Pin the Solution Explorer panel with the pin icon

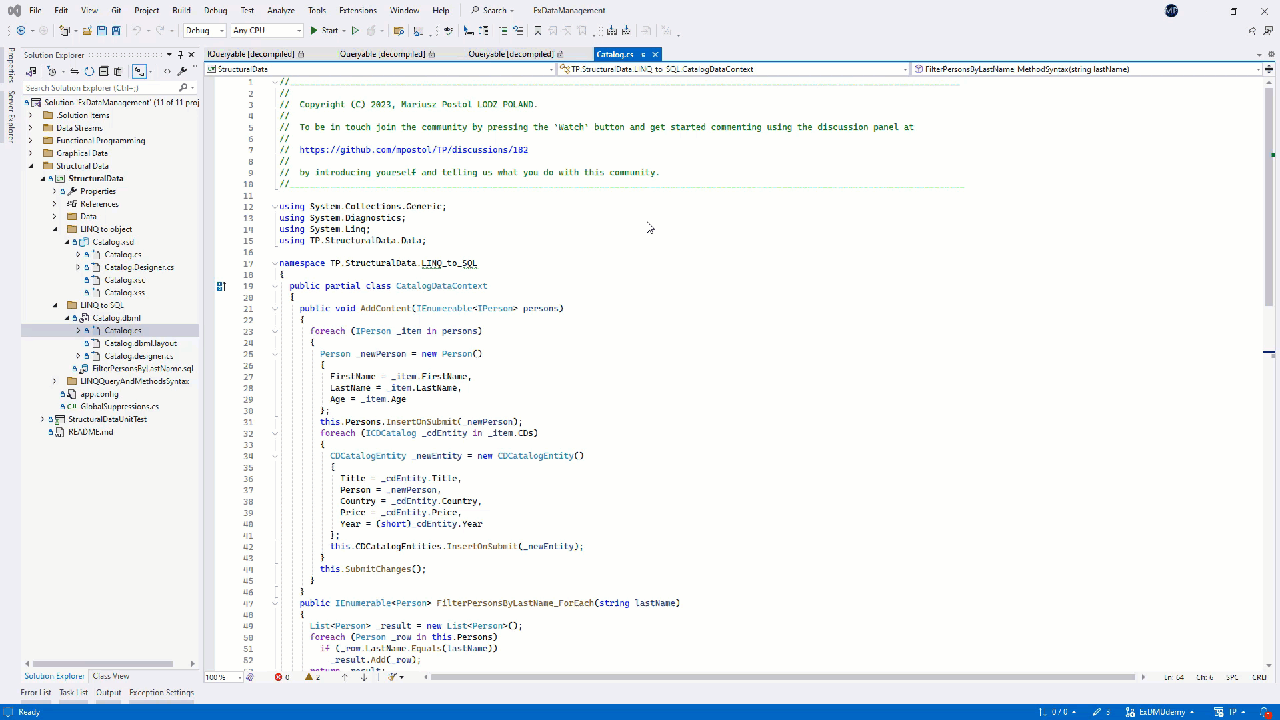180,55
